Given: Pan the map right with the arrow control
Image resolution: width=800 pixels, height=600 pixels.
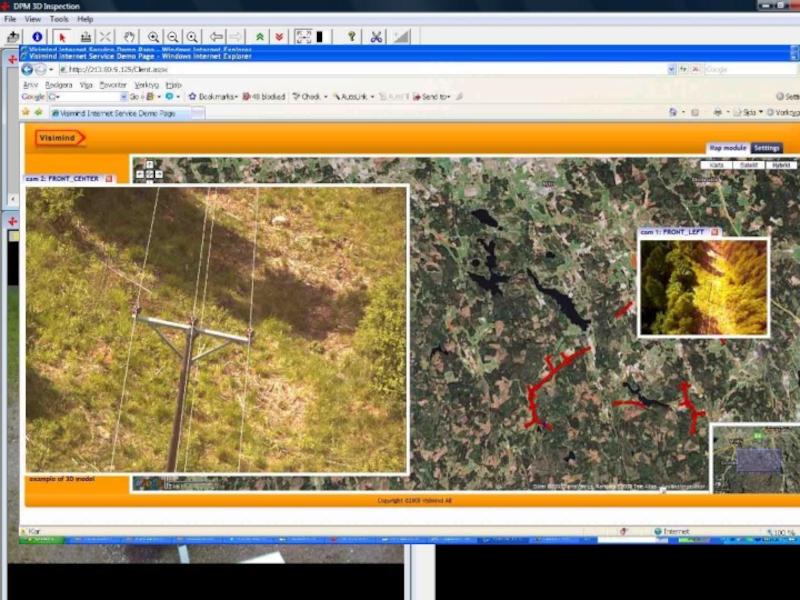Looking at the screenshot, I should 159,174.
